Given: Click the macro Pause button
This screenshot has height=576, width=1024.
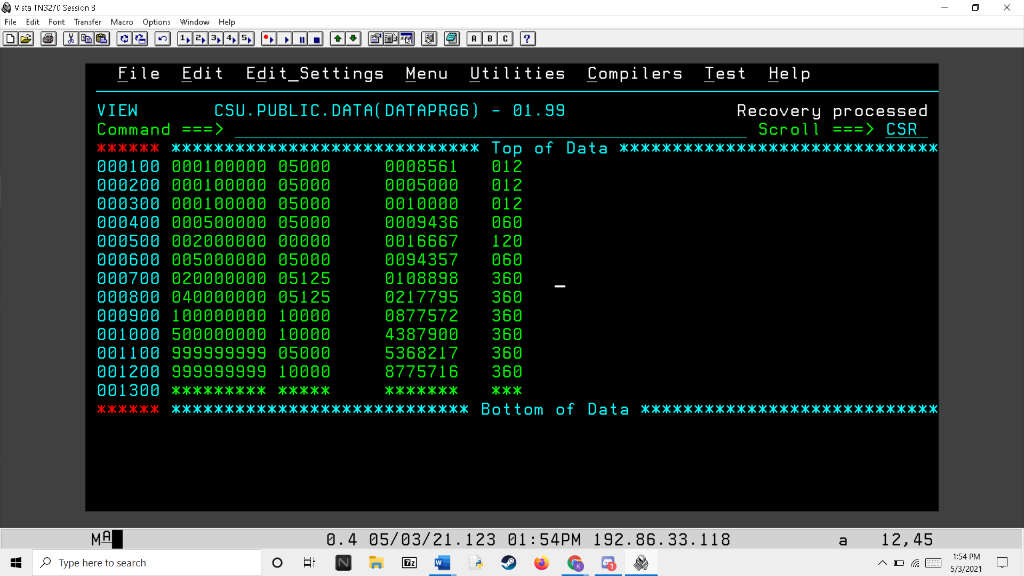Looking at the screenshot, I should pyautogui.click(x=301, y=39).
